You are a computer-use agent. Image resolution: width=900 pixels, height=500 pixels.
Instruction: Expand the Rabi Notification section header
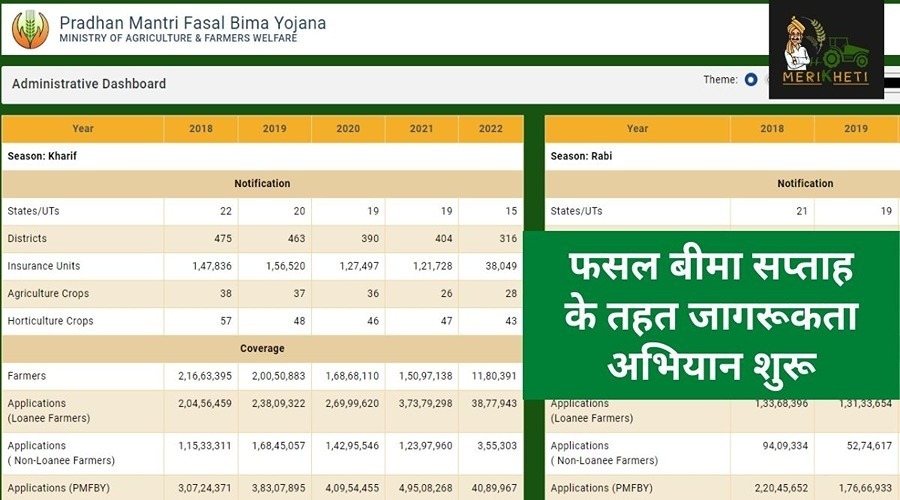click(805, 184)
